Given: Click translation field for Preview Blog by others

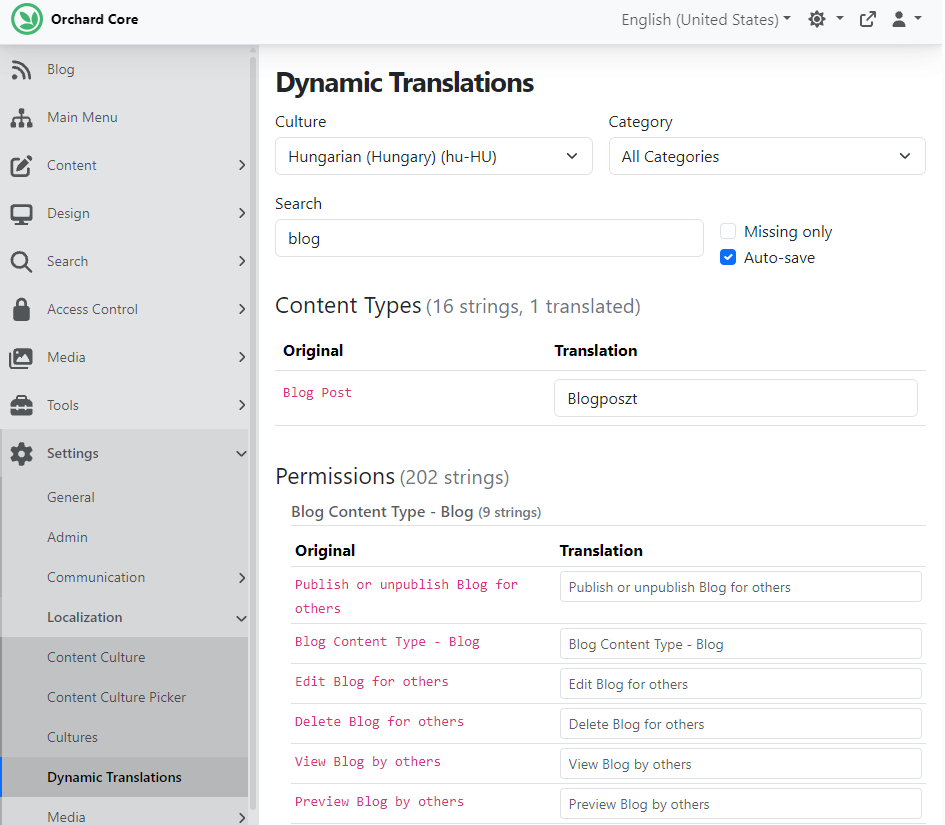Looking at the screenshot, I should (741, 804).
